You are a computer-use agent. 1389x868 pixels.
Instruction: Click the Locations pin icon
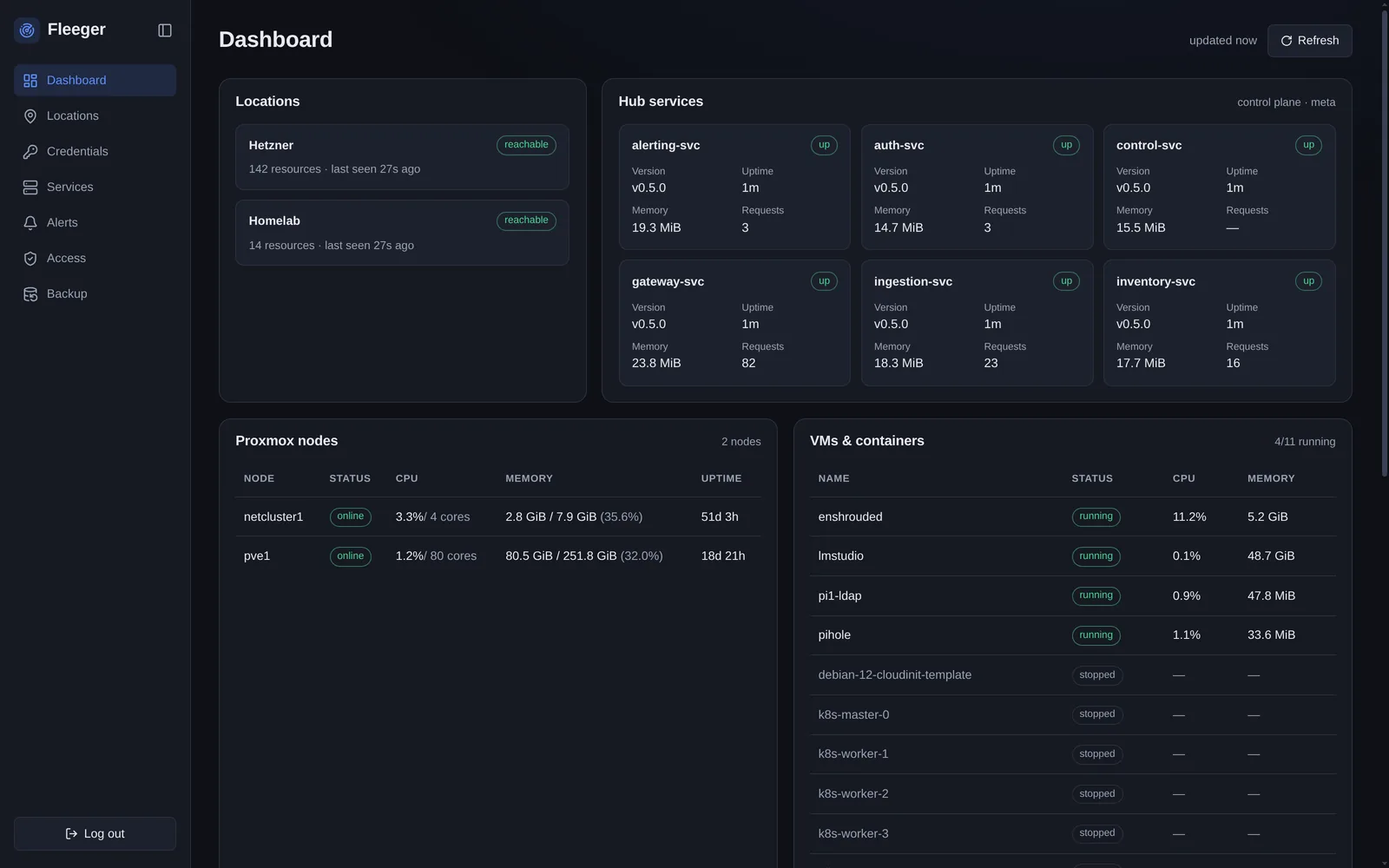pyautogui.click(x=30, y=116)
